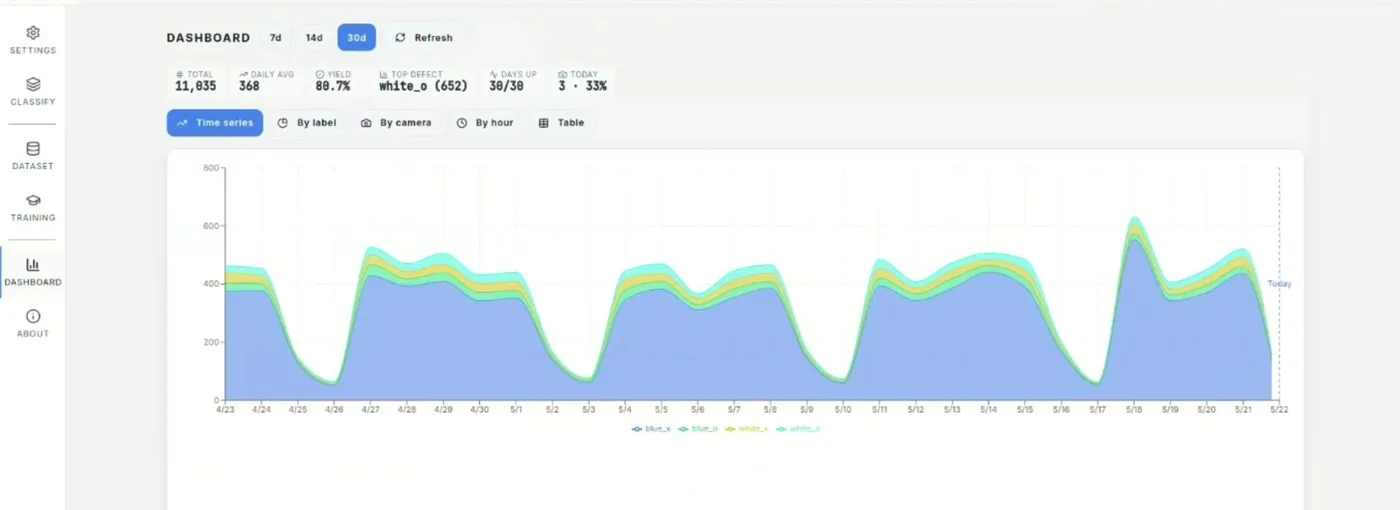The image size is (1400, 510).
Task: Select the 30d range button
Action: pos(357,38)
